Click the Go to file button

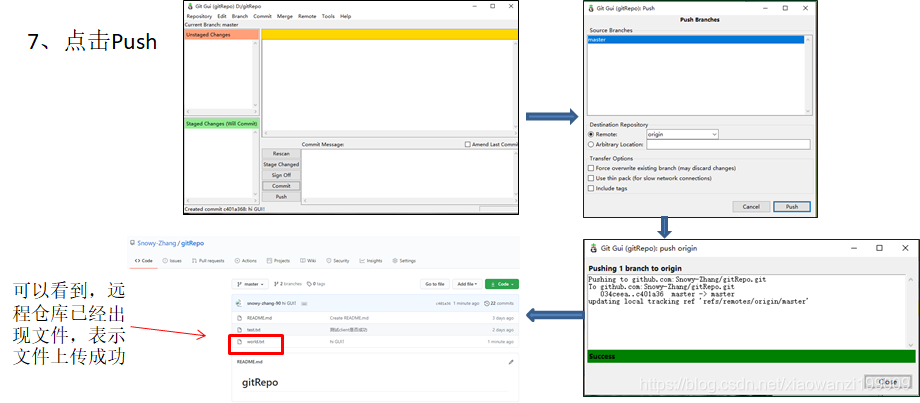coord(435,284)
